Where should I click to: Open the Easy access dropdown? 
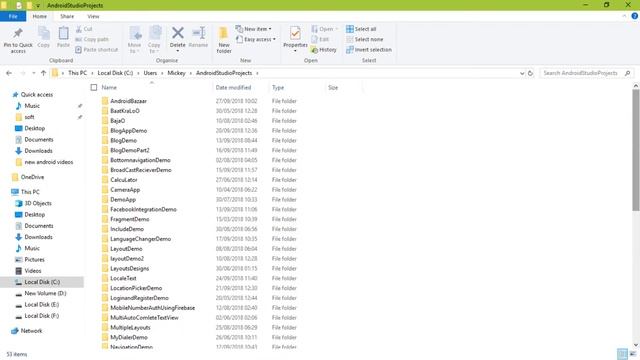pyautogui.click(x=256, y=39)
